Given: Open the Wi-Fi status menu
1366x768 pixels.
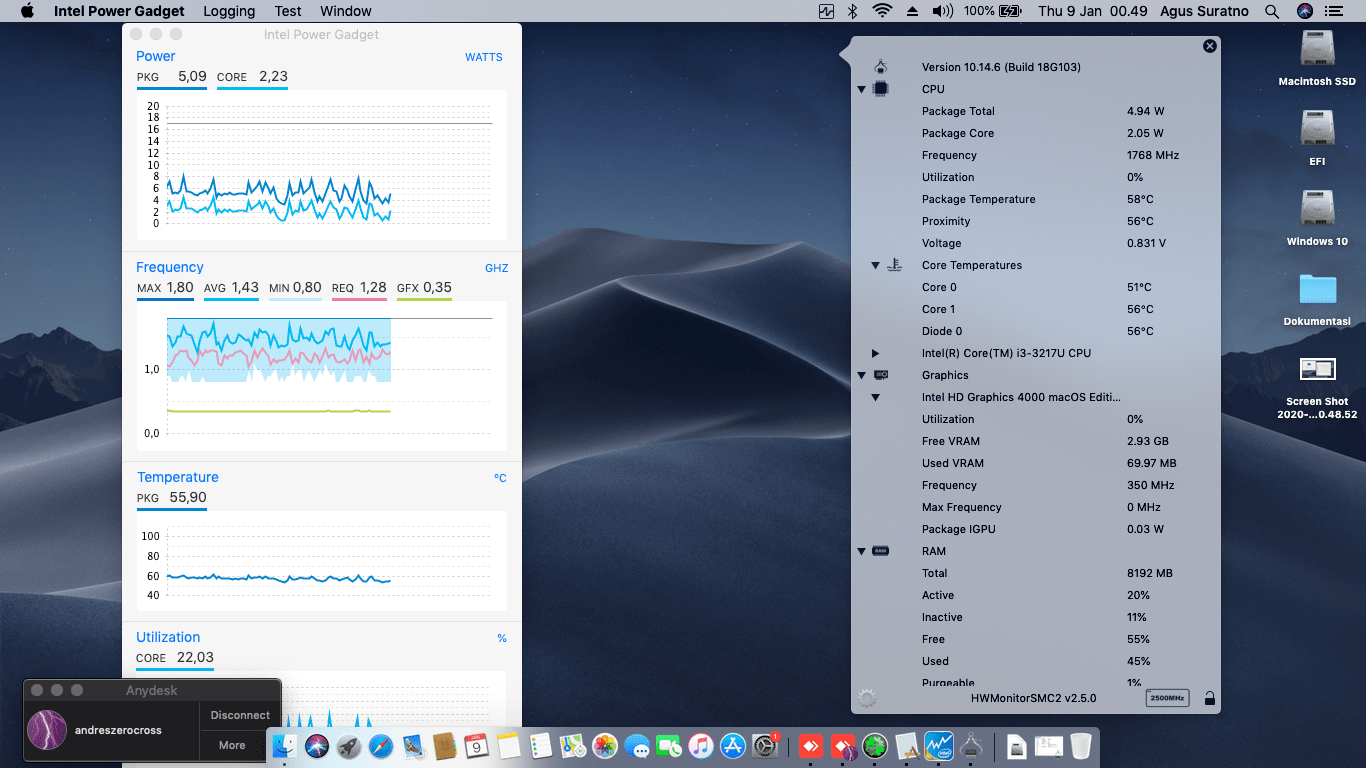Looking at the screenshot, I should click(x=882, y=11).
